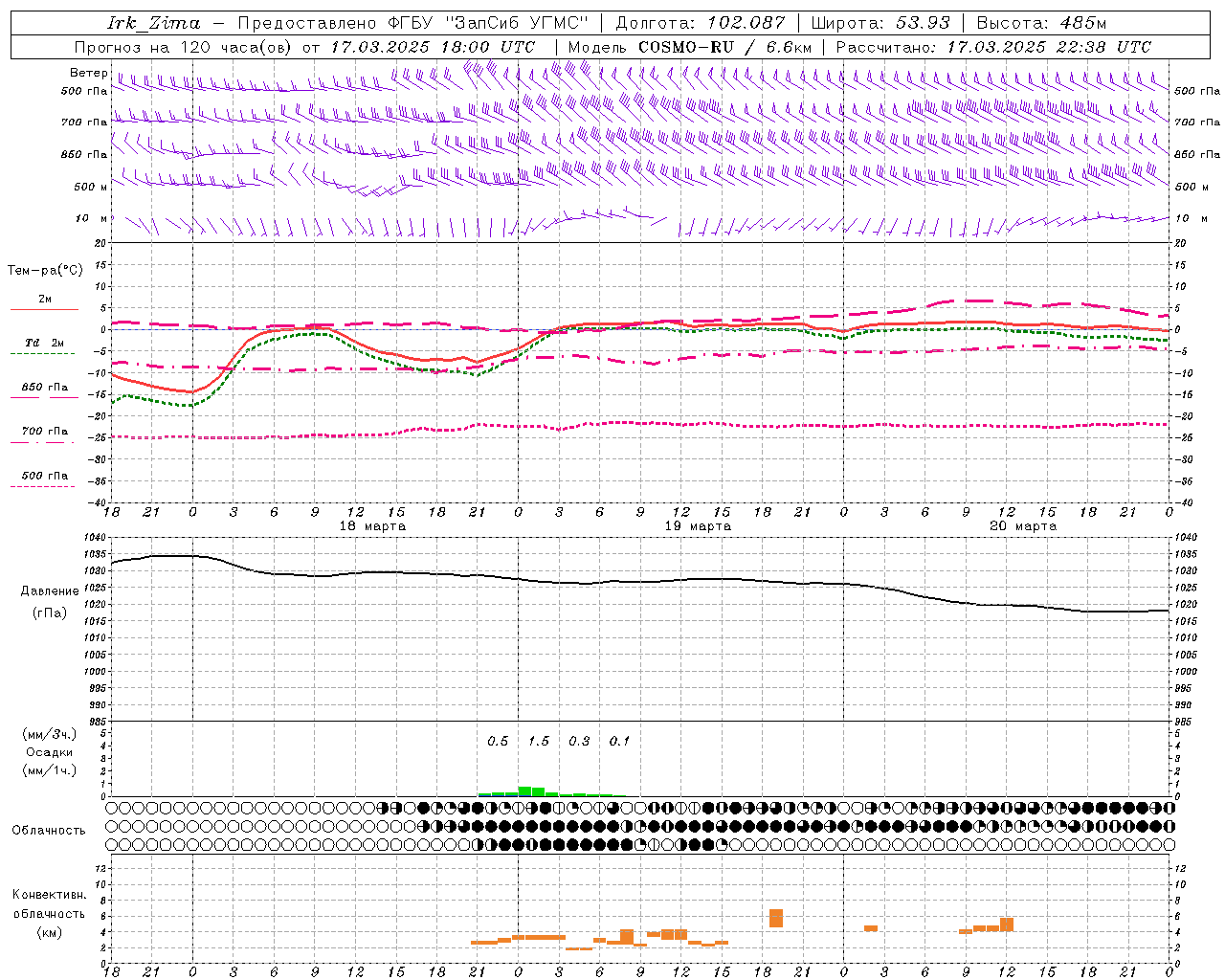
Task: Click the tallest green precipitation bar
Action: point(524,791)
